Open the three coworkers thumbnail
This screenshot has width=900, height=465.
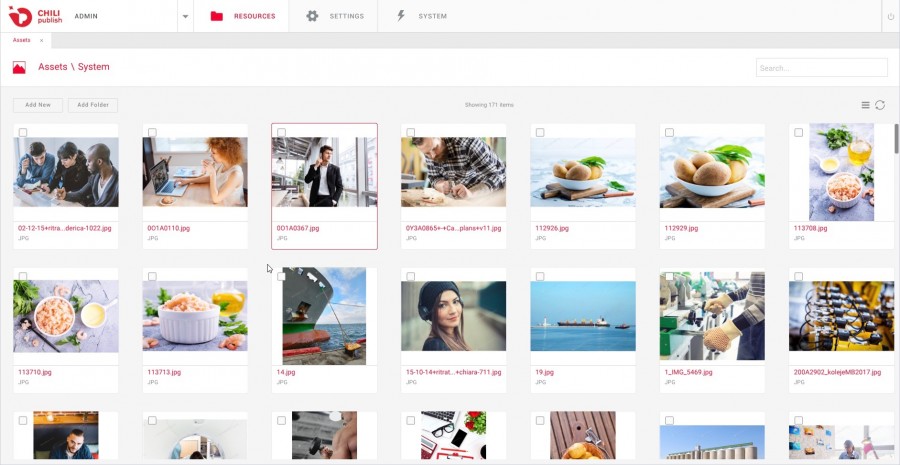pos(66,172)
